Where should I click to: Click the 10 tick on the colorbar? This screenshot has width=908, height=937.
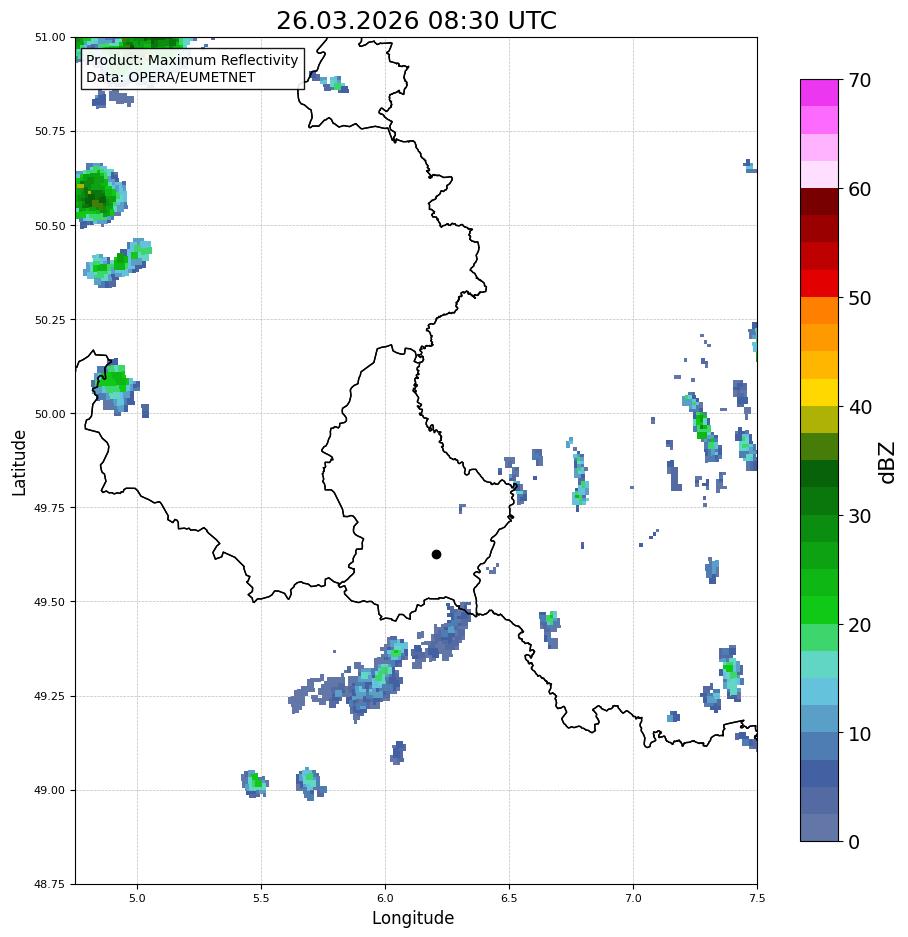(860, 734)
